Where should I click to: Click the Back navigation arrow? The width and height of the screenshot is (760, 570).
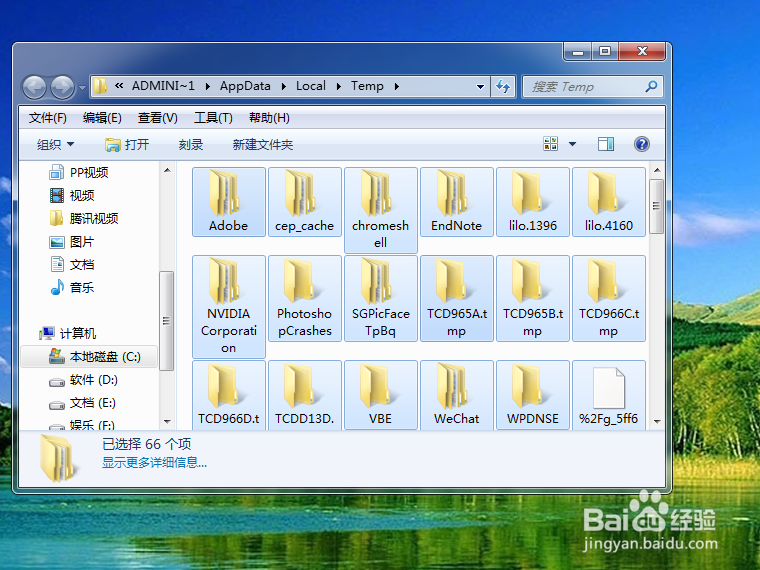(34, 88)
